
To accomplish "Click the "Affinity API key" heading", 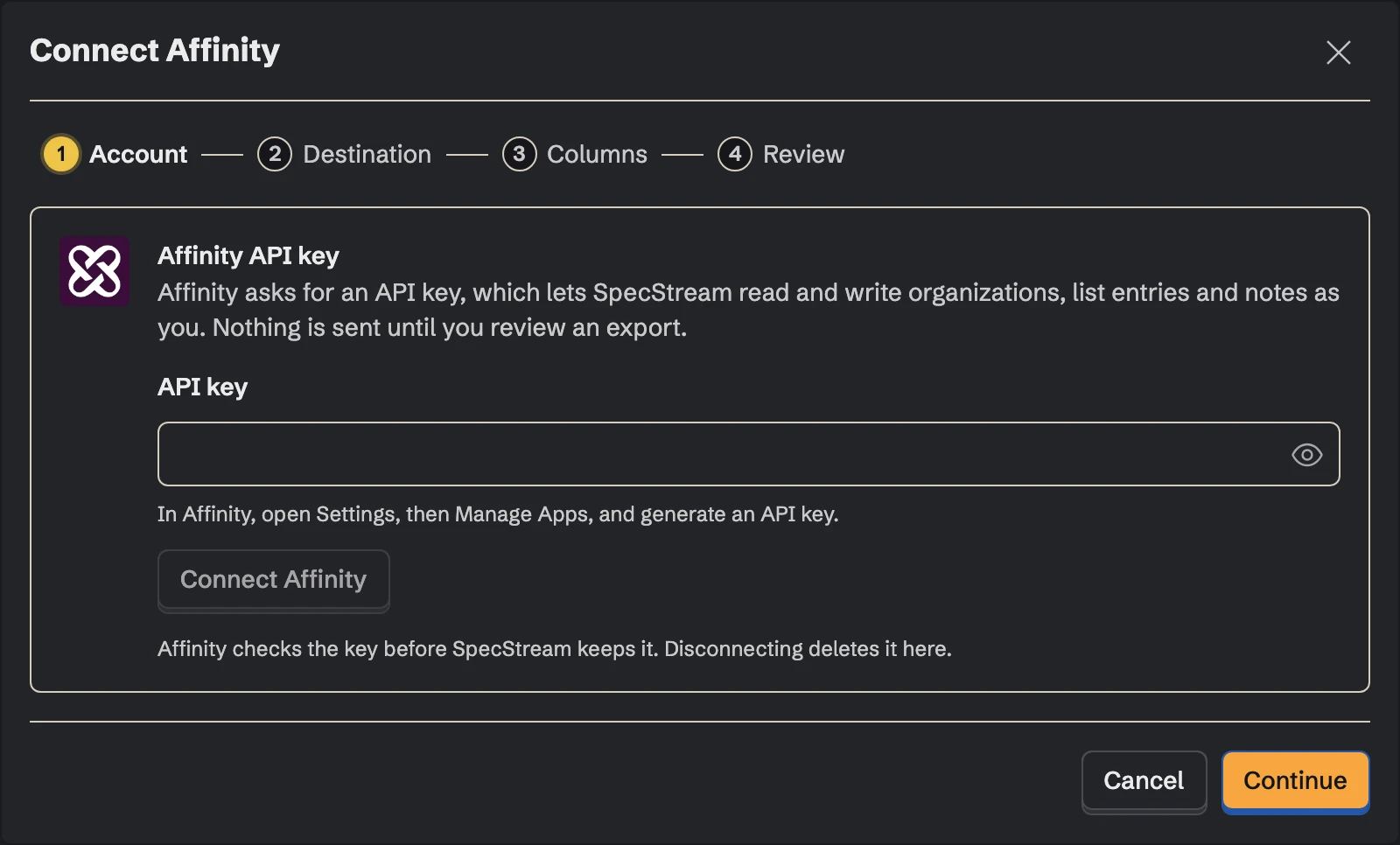I will click(248, 255).
